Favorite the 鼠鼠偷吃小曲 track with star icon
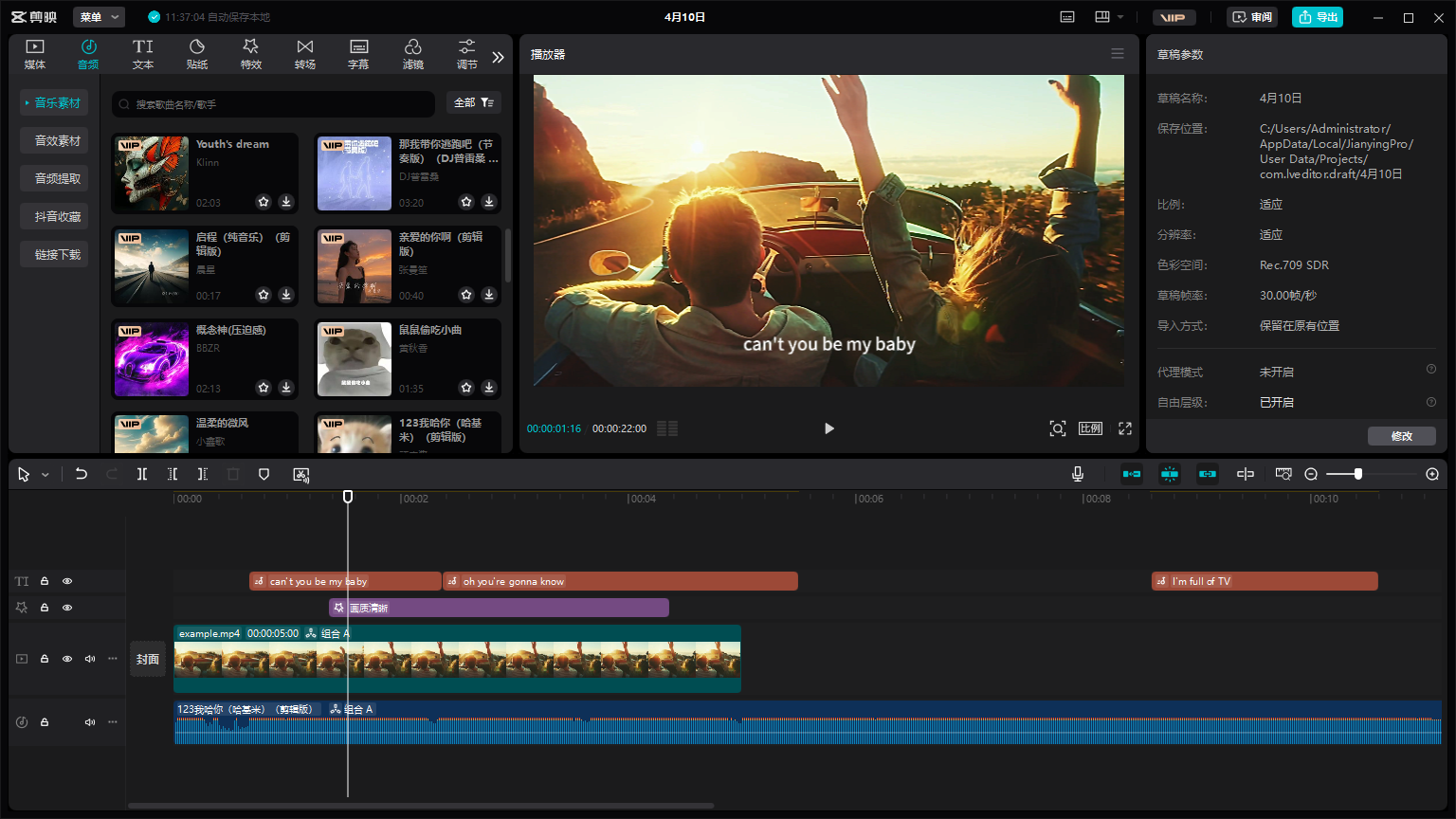1456x819 pixels. coord(466,388)
